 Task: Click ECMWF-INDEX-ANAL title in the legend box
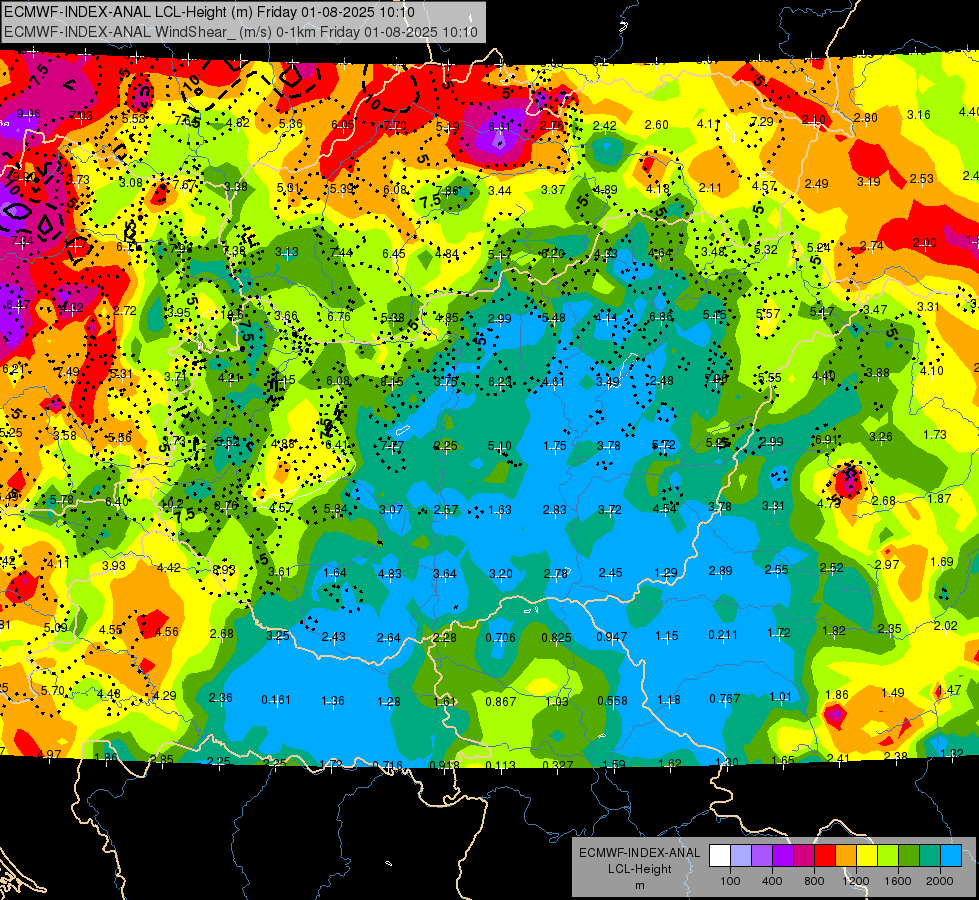tap(639, 853)
